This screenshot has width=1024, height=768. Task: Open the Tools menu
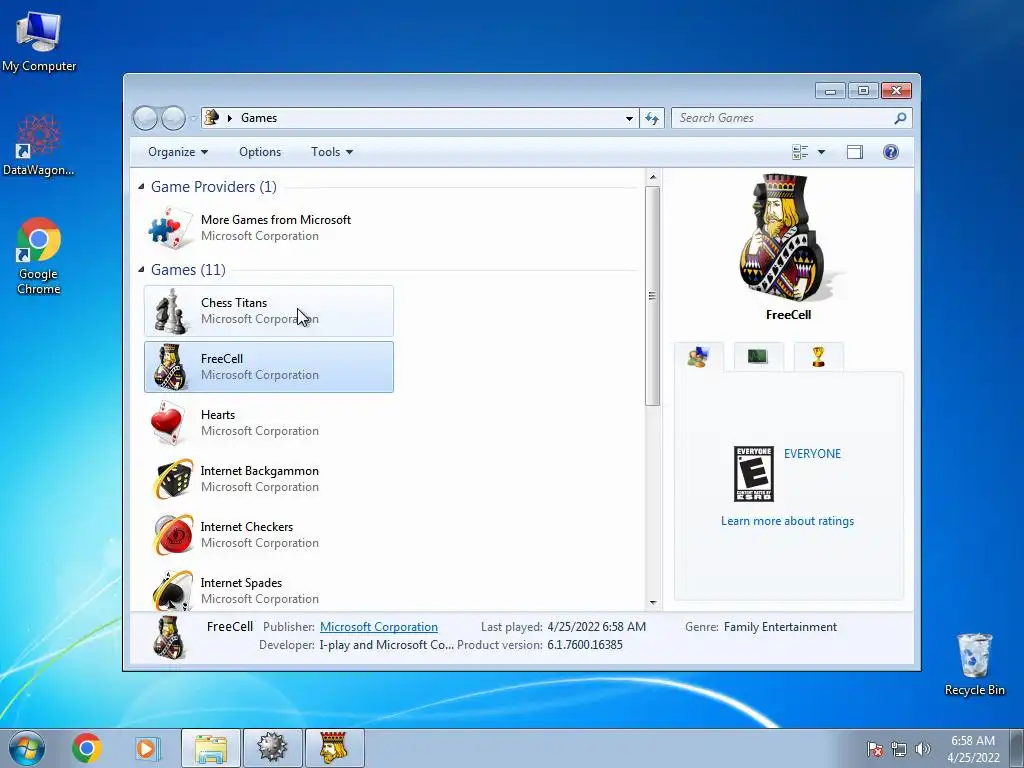coord(332,152)
